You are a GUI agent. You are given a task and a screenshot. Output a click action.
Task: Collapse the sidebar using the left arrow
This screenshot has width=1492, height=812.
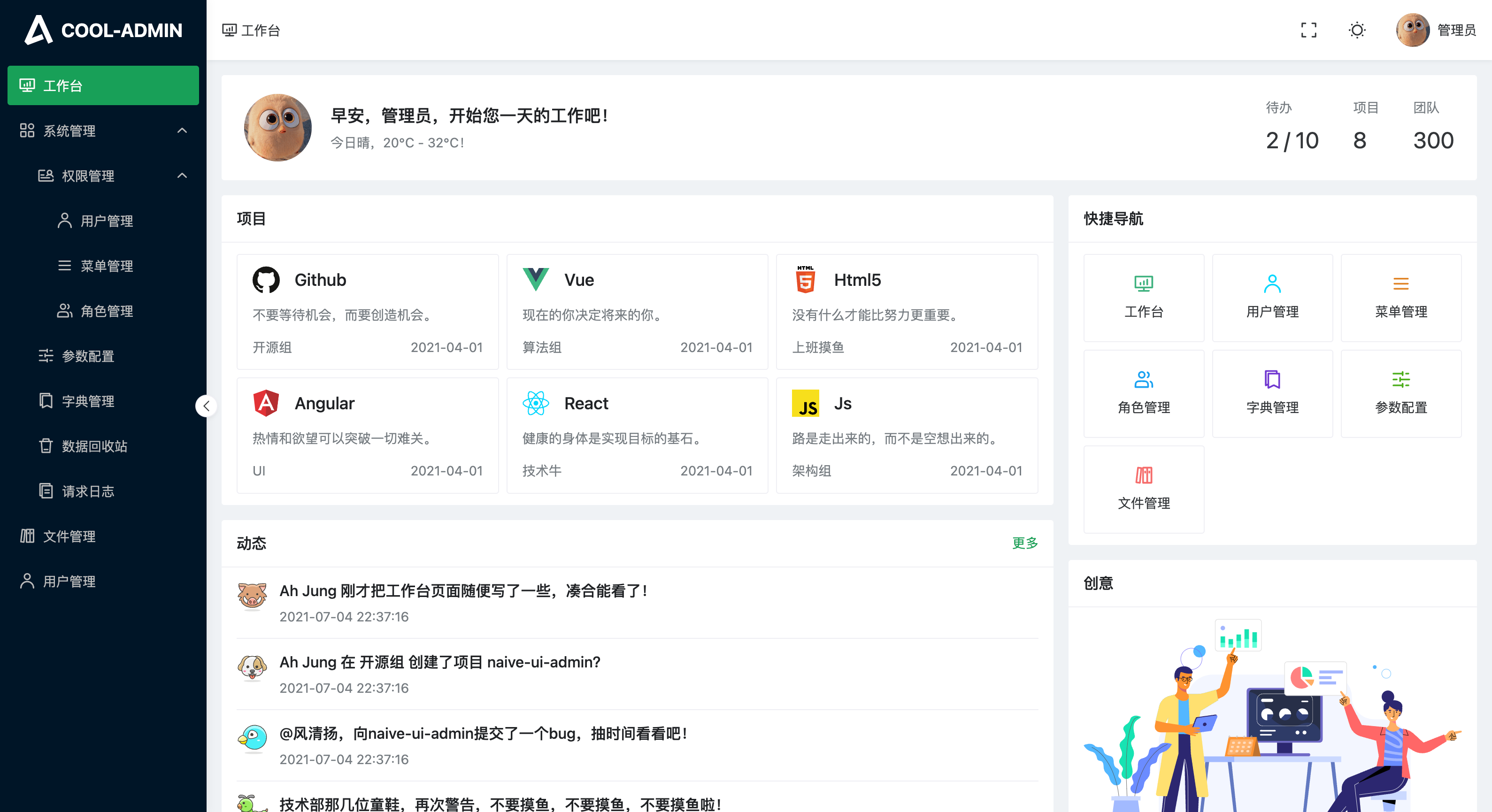click(206, 406)
